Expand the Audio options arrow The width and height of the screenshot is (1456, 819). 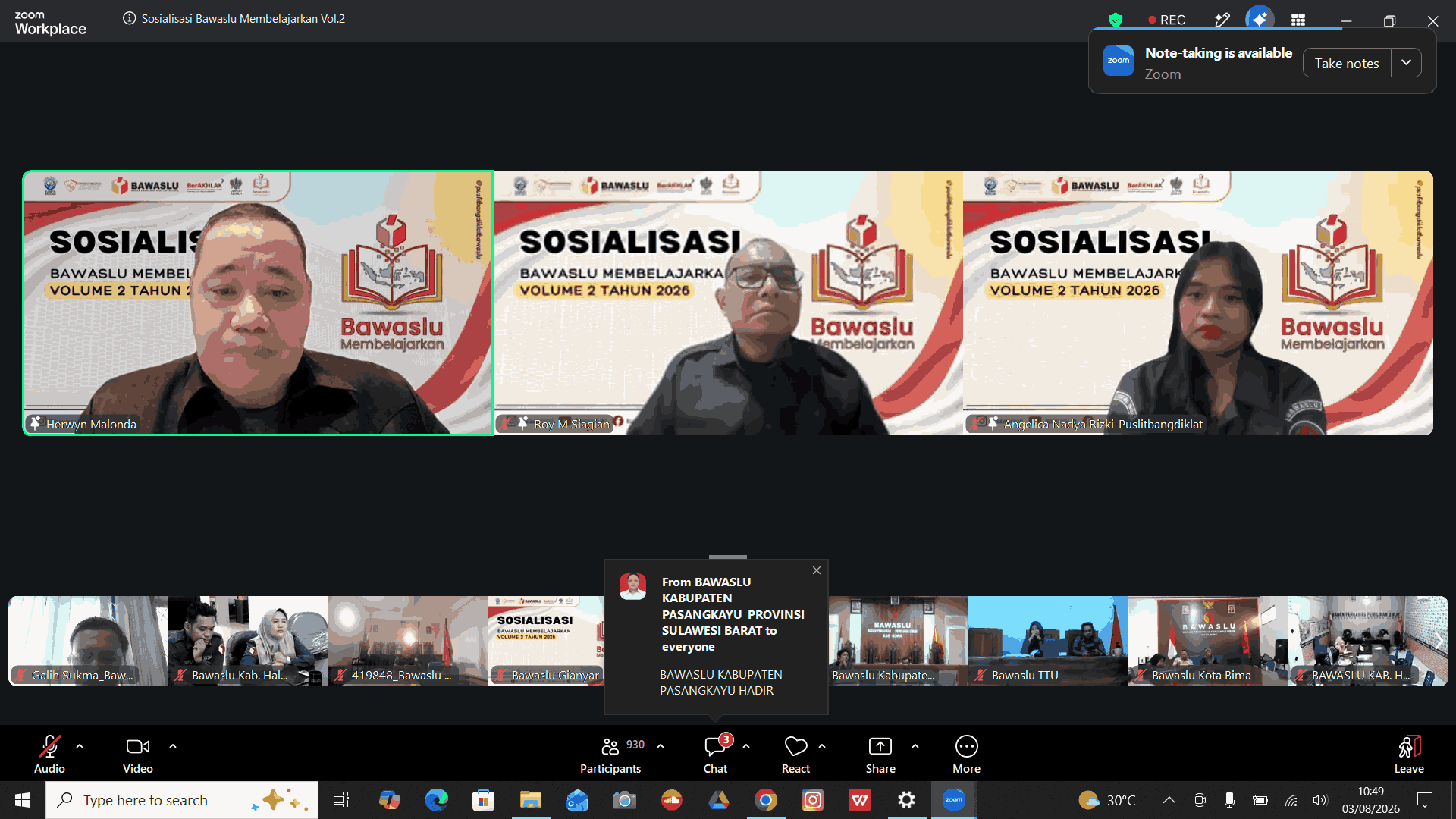80,746
